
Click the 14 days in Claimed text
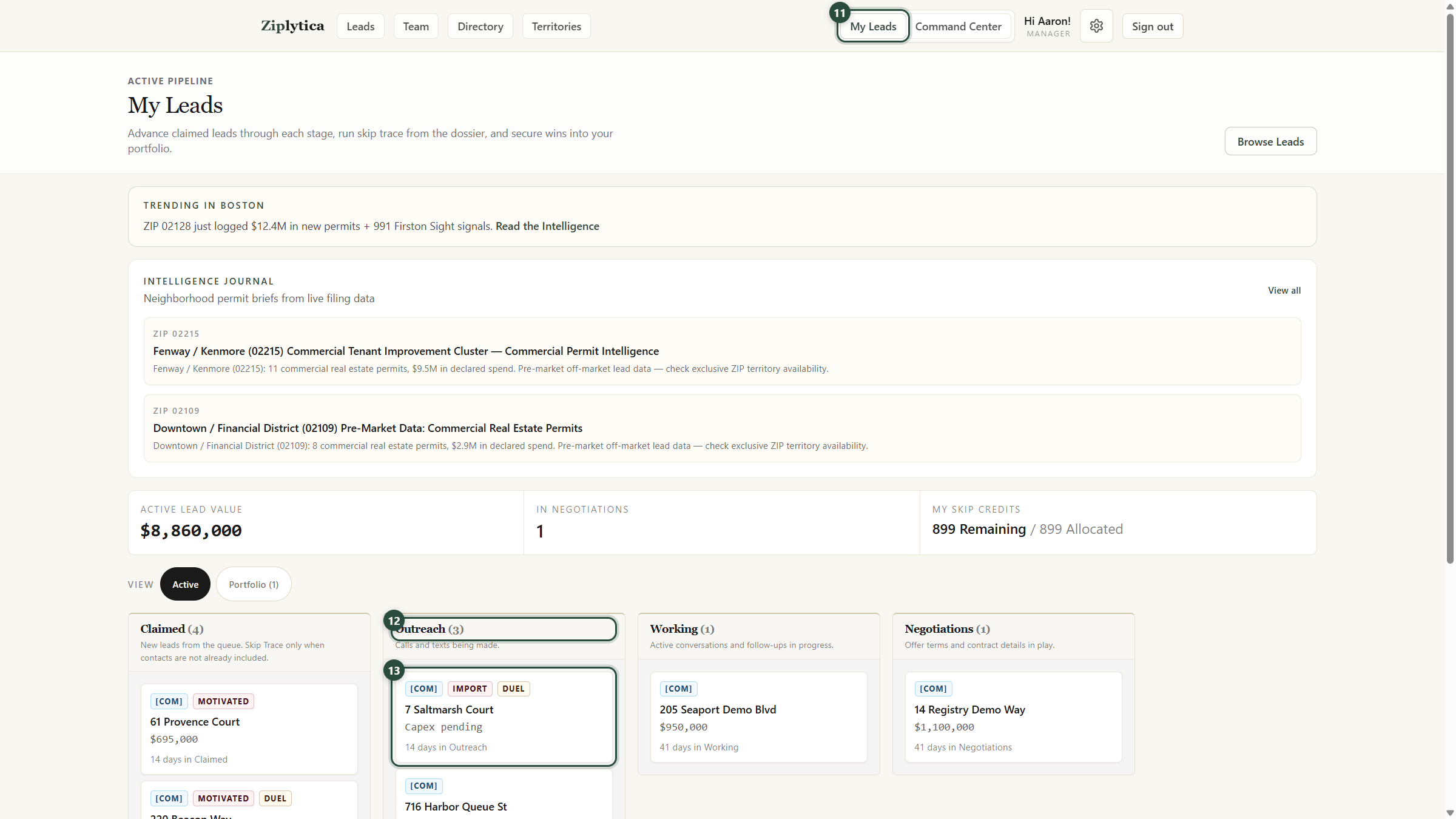pyautogui.click(x=189, y=760)
